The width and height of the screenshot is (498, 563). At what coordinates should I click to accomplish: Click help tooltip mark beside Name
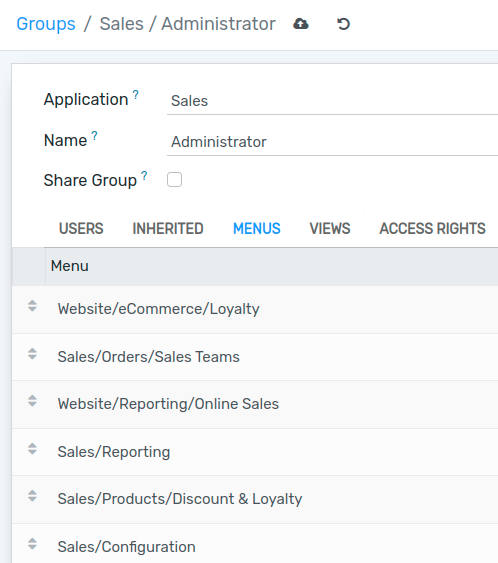[94, 136]
